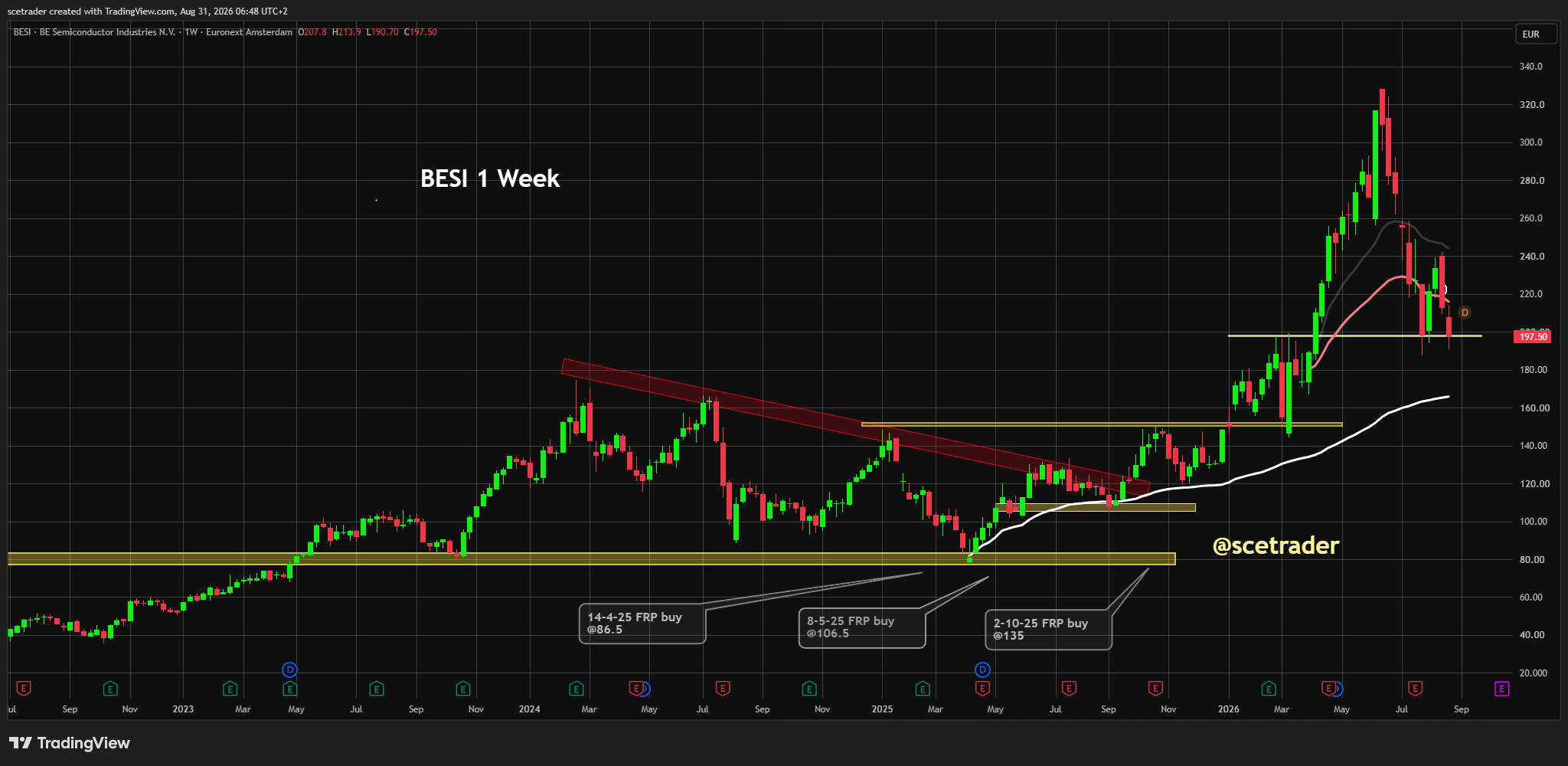Click the orange D marker beside the last candle
This screenshot has height=766, width=1568.
(1465, 313)
